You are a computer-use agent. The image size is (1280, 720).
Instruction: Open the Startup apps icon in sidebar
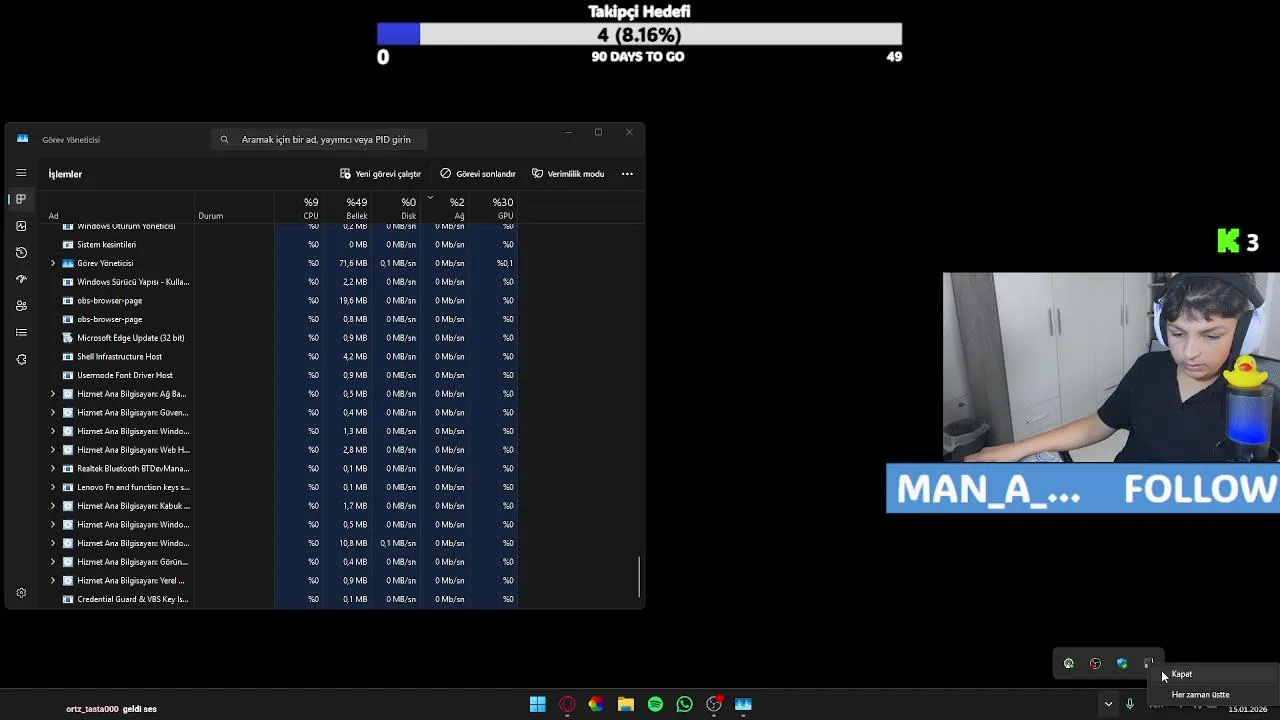21,279
